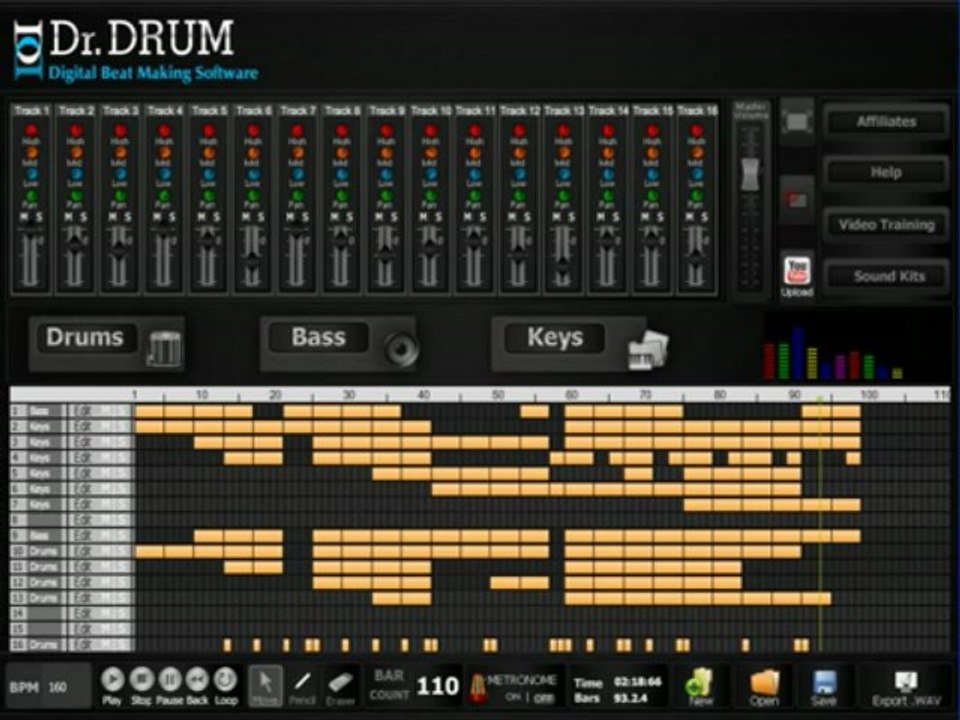Toggle the Loop playback button
This screenshot has width=960, height=720.
click(225, 680)
